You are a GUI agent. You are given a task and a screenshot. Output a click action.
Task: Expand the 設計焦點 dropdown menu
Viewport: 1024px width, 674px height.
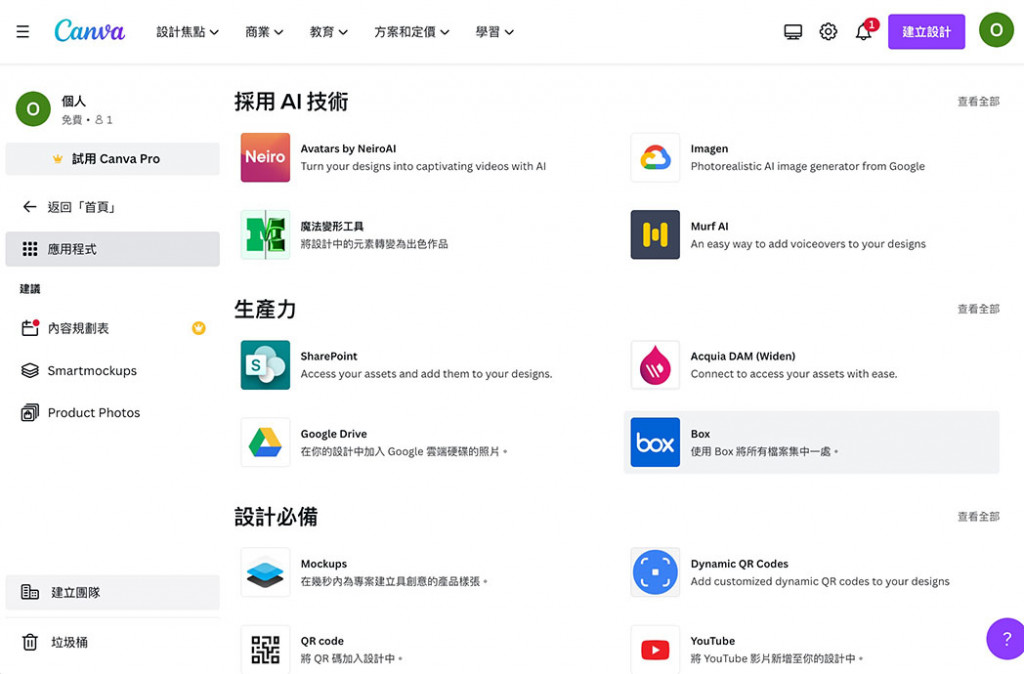187,31
